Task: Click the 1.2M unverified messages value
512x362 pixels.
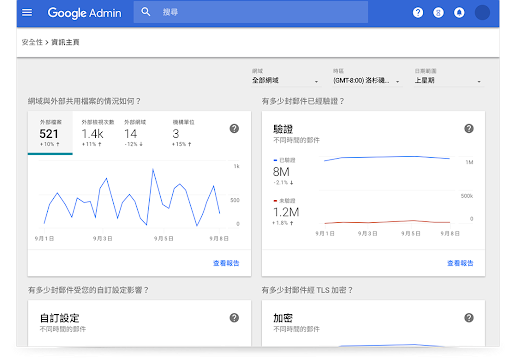Action: (x=286, y=212)
